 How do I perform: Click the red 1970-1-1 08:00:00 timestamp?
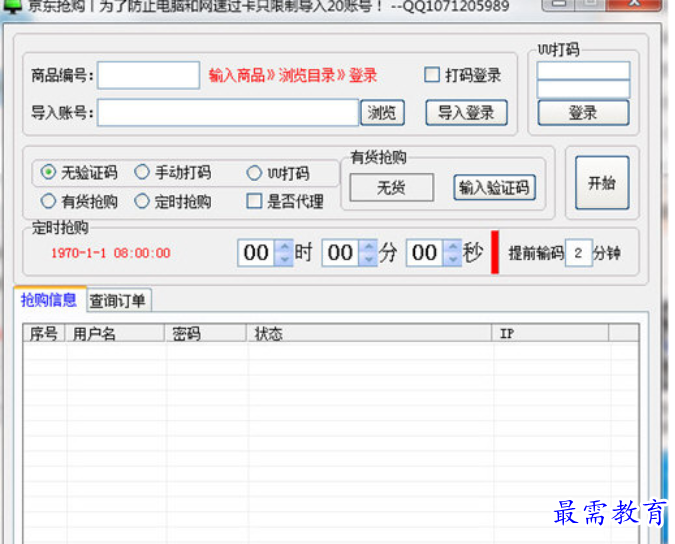(111, 253)
